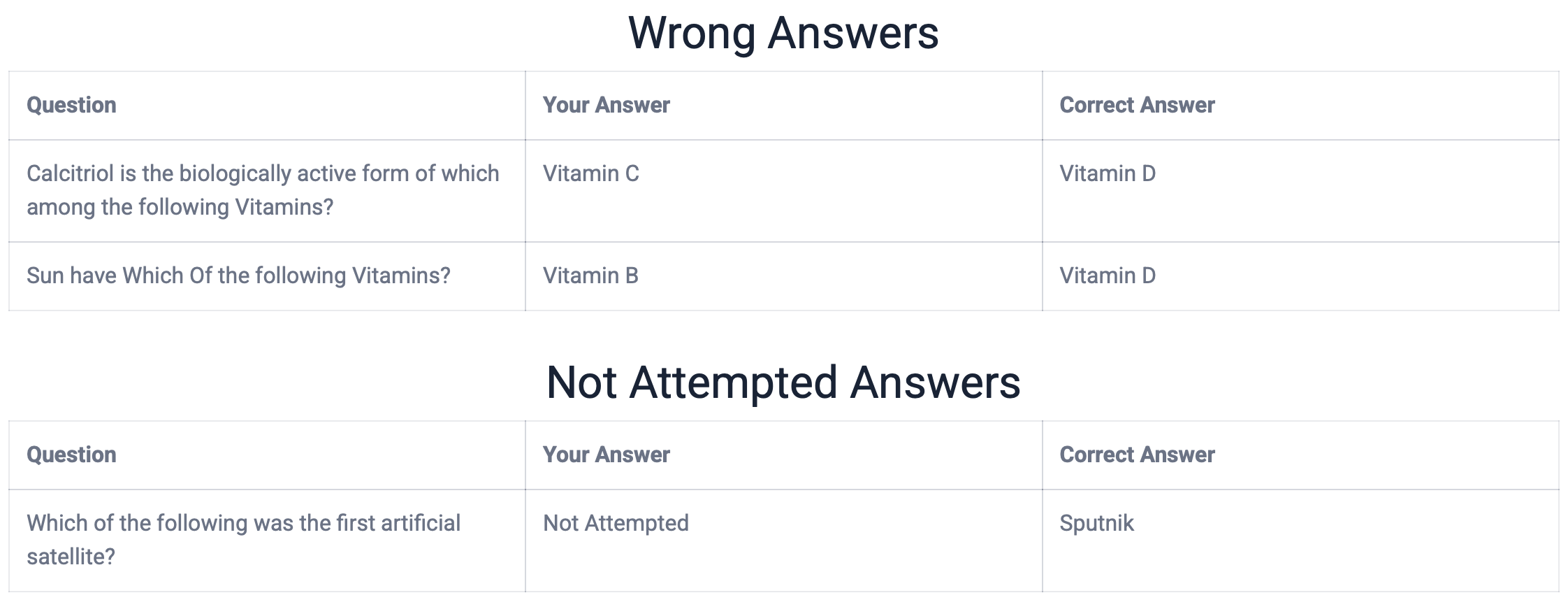Screen dimensions: 1568x600
Task: Select the "Not Attempted" answer cell
Action: pos(616,523)
